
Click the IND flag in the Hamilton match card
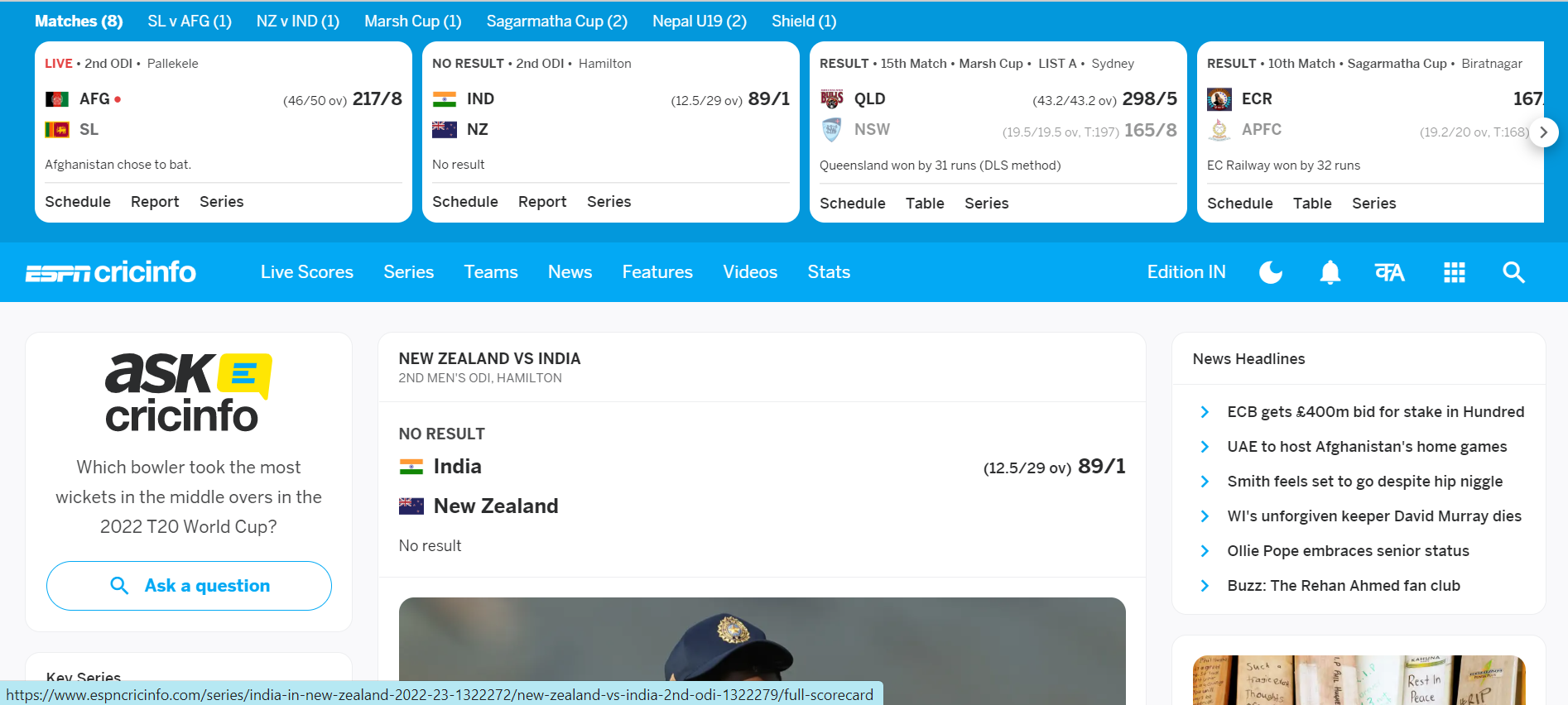coord(445,99)
